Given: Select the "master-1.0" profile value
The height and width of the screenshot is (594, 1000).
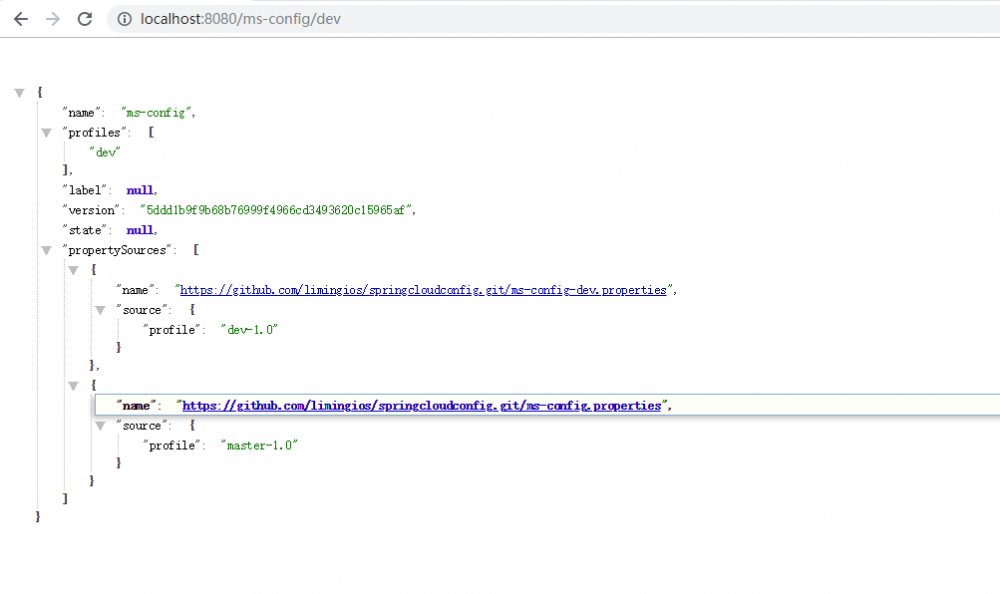Looking at the screenshot, I should pos(259,445).
